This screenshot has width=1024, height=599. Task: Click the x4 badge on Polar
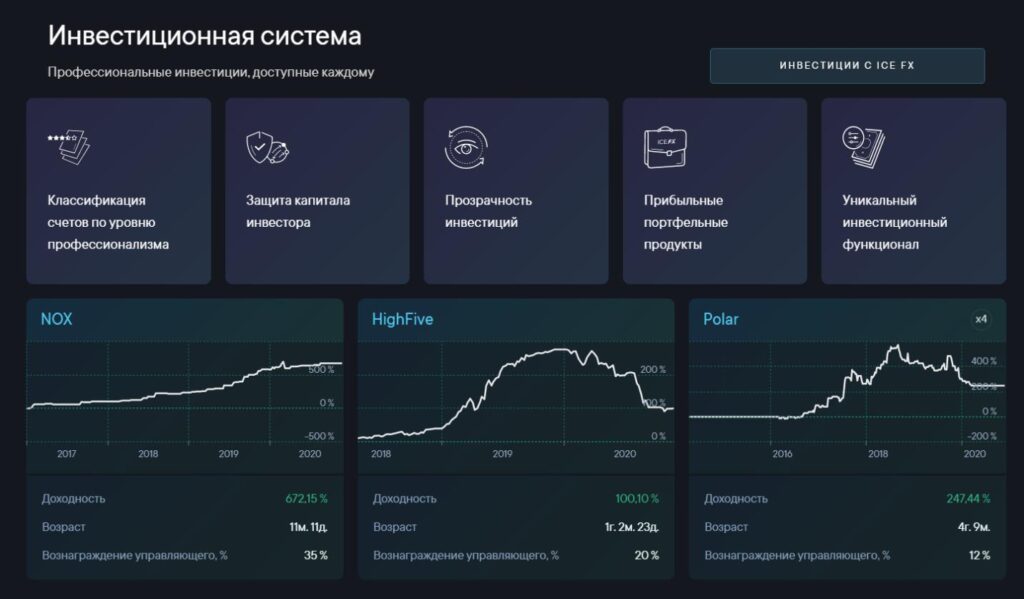[x=981, y=319]
